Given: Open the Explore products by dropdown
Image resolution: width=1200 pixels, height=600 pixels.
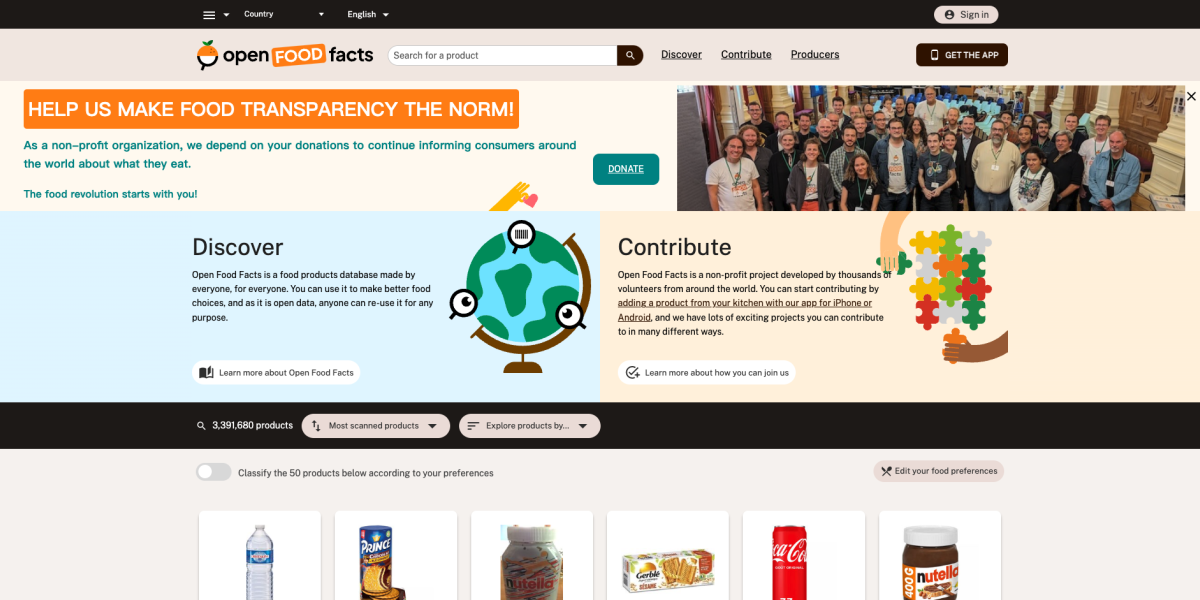Looking at the screenshot, I should [x=530, y=426].
